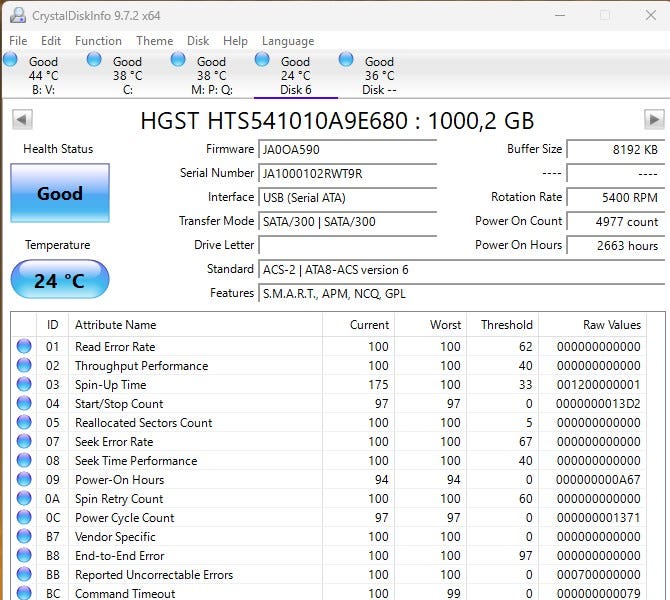Go to the previous disk with left arrow
The image size is (670, 600).
tap(22, 120)
